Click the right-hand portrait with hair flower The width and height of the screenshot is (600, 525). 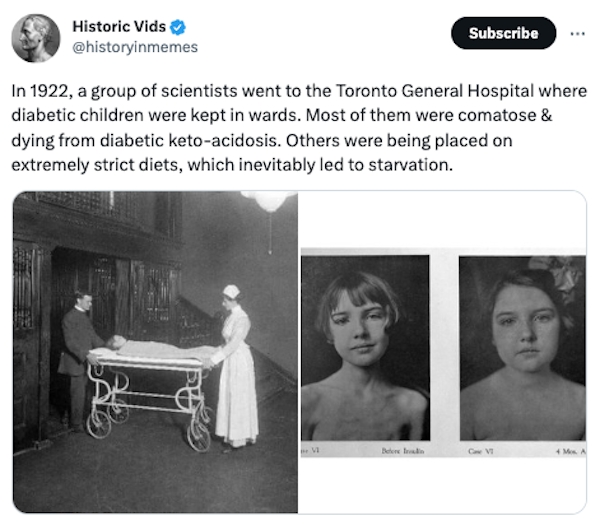(x=522, y=345)
